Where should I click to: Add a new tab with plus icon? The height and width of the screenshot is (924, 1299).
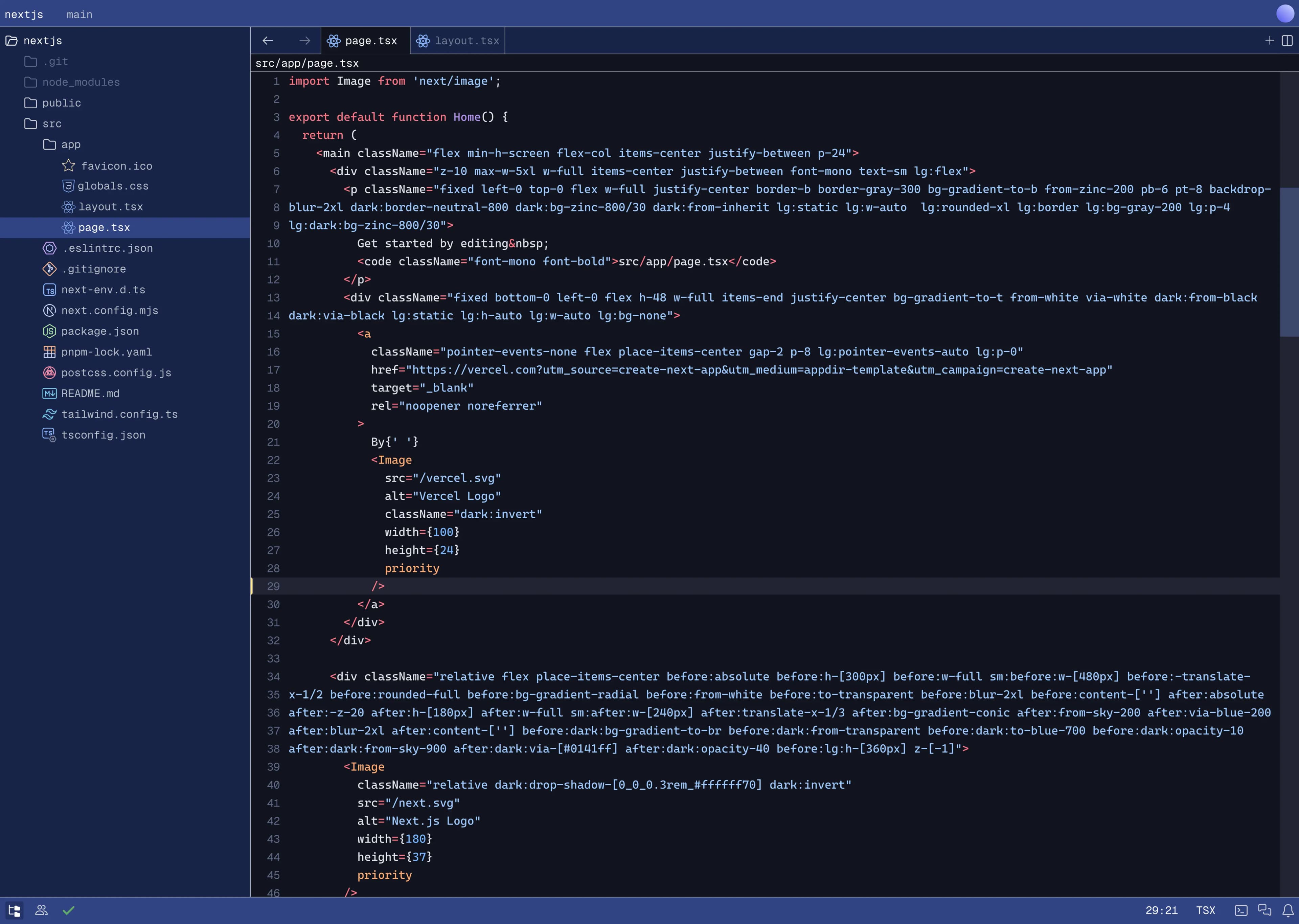click(x=1270, y=40)
